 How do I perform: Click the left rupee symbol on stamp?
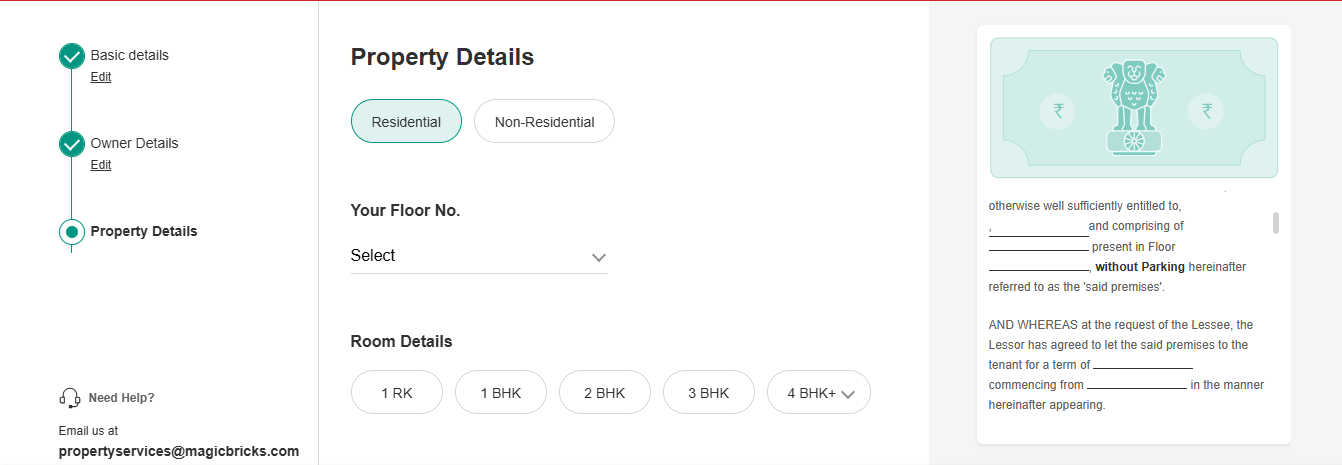coord(1058,110)
